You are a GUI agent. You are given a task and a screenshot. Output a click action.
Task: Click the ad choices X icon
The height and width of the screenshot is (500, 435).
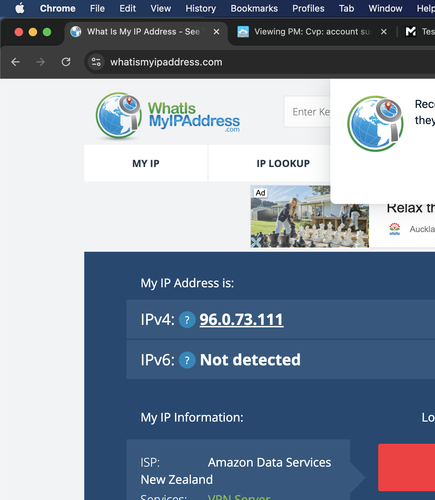pyautogui.click(x=256, y=242)
